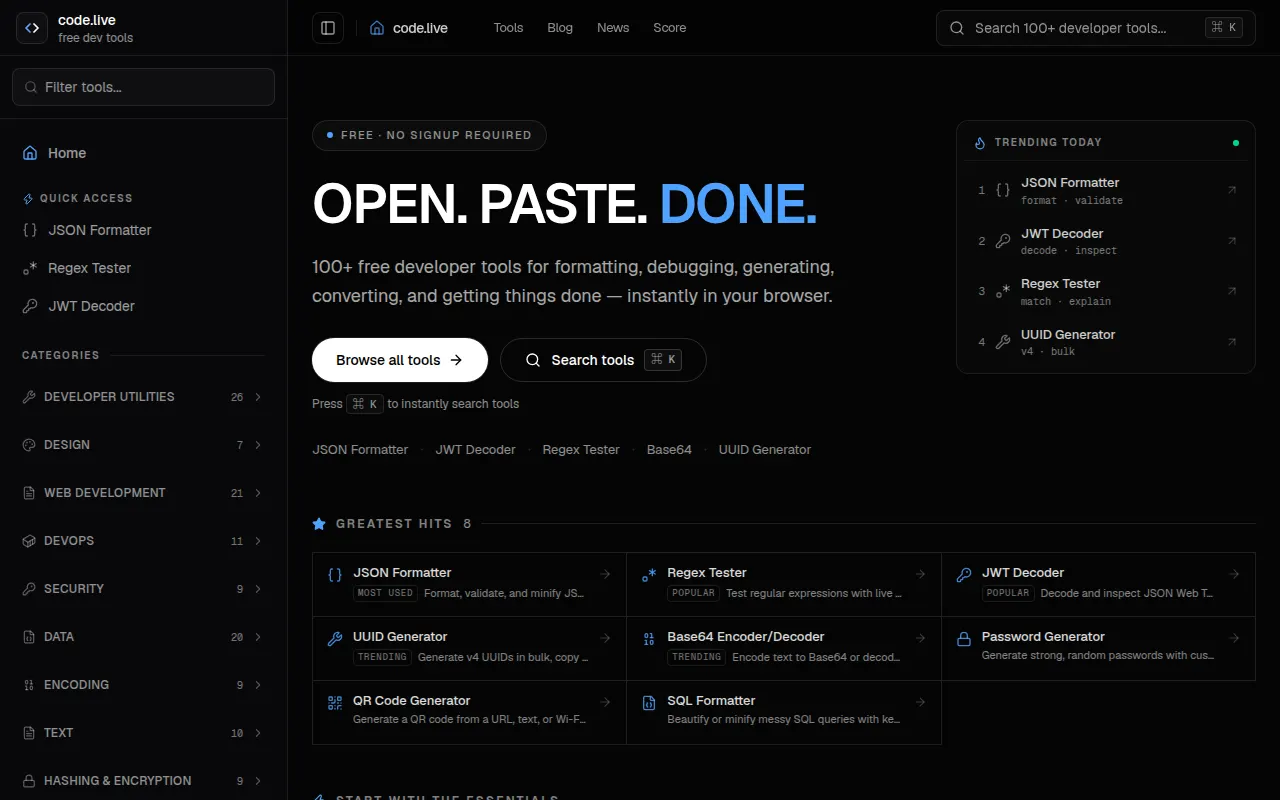Click the Password Generator lock icon
This screenshot has width=1280, height=800.
point(964,639)
